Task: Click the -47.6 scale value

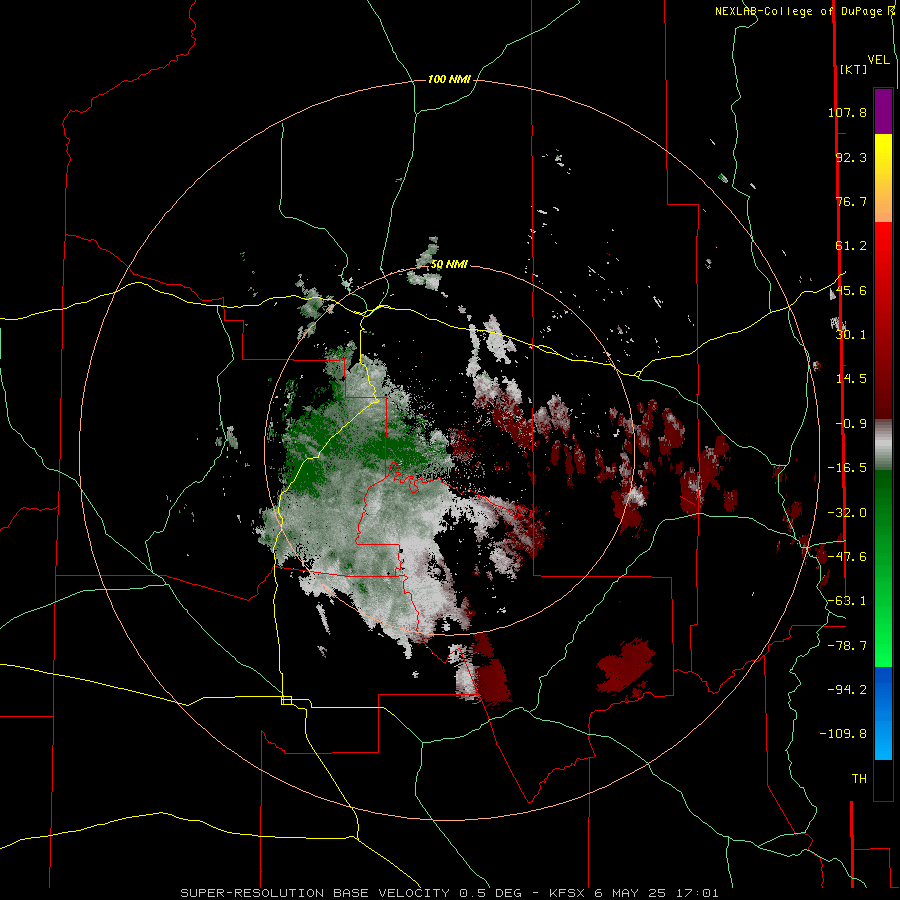Action: pyautogui.click(x=847, y=556)
